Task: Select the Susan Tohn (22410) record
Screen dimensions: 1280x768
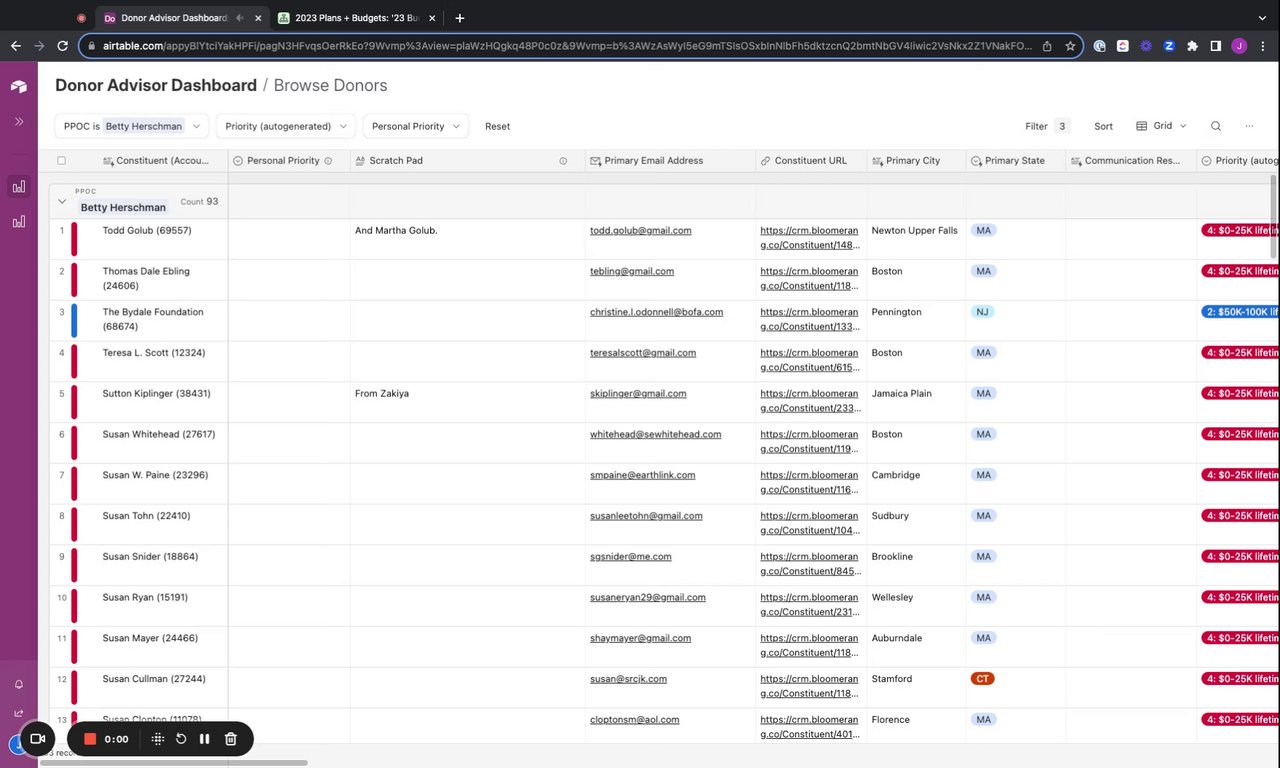Action: (x=146, y=516)
